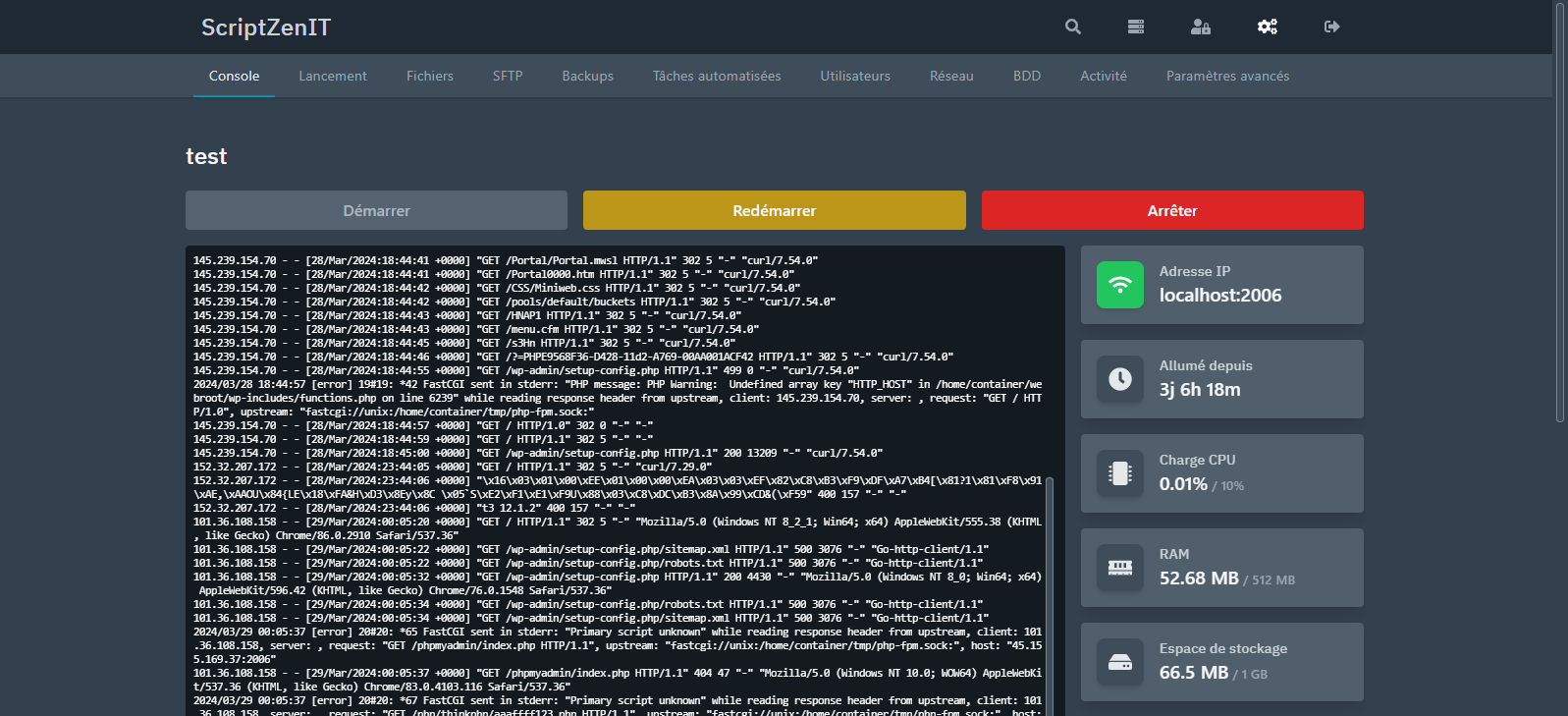
Task: Click the uptime value 3j 6h 18m
Action: pyautogui.click(x=1200, y=390)
